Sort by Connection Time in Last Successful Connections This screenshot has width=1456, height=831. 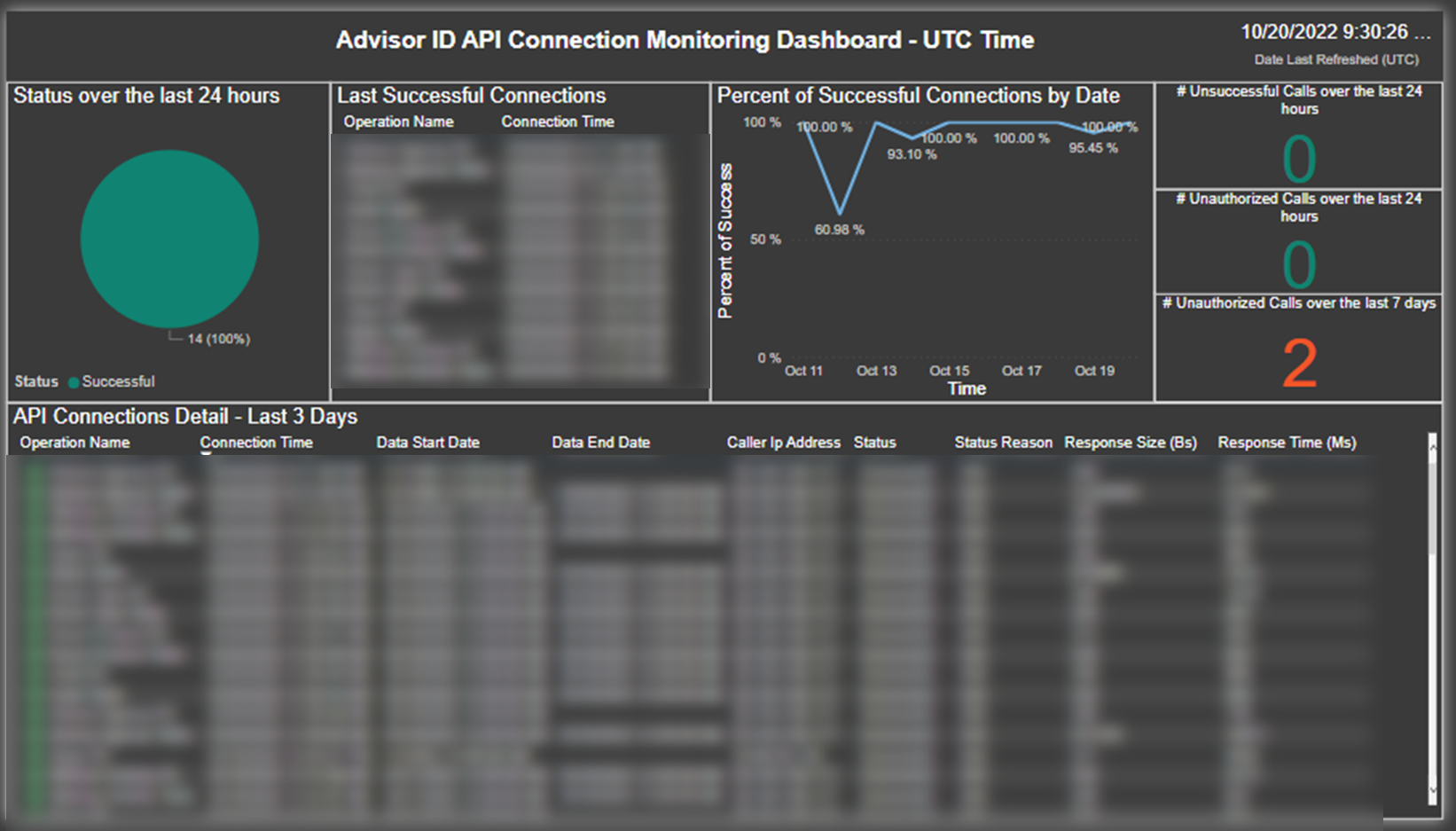(557, 122)
